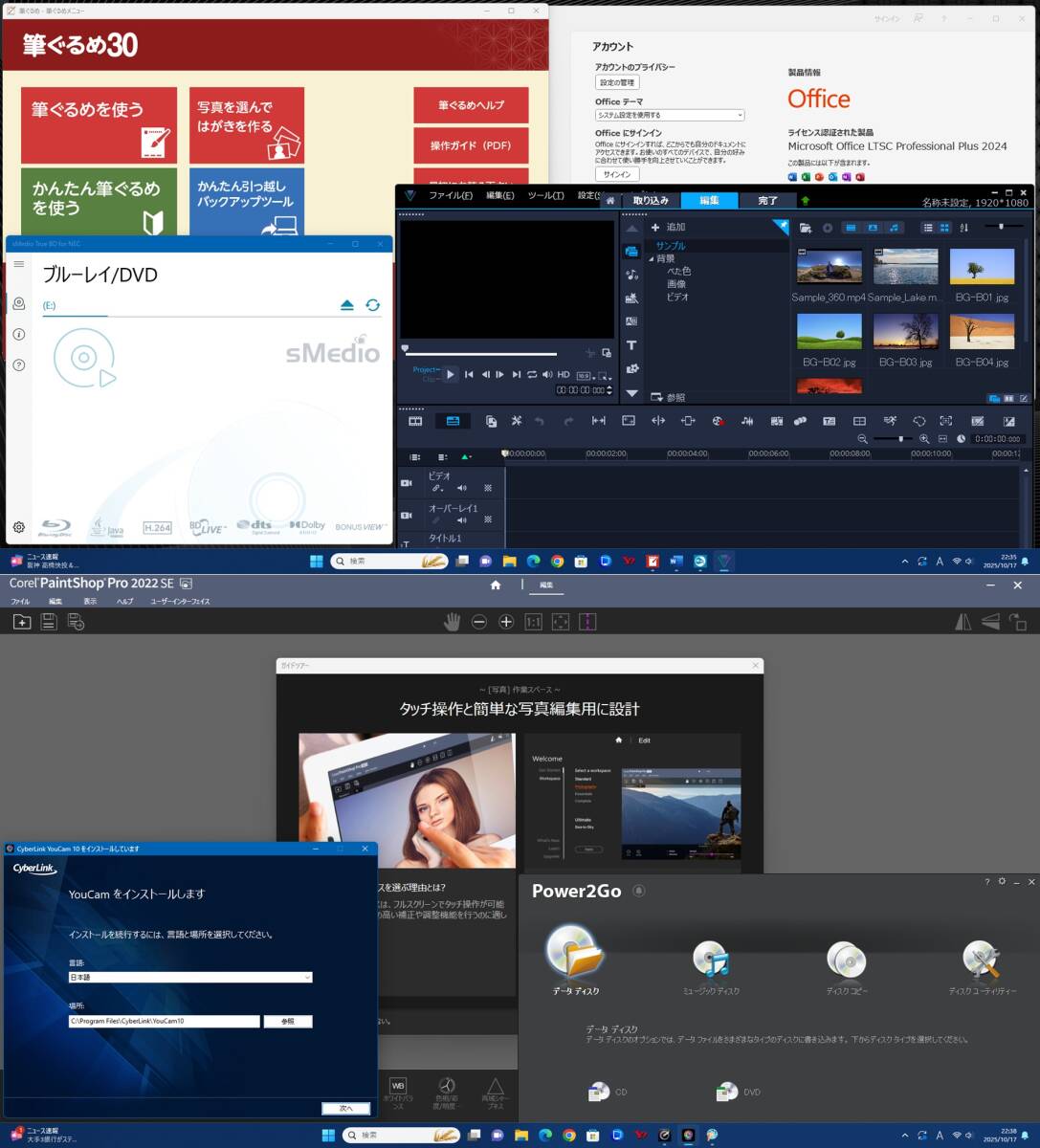Viewport: 1040px width, 1148px height.
Task: Switch library to thumbnail view
Action: pos(944,228)
